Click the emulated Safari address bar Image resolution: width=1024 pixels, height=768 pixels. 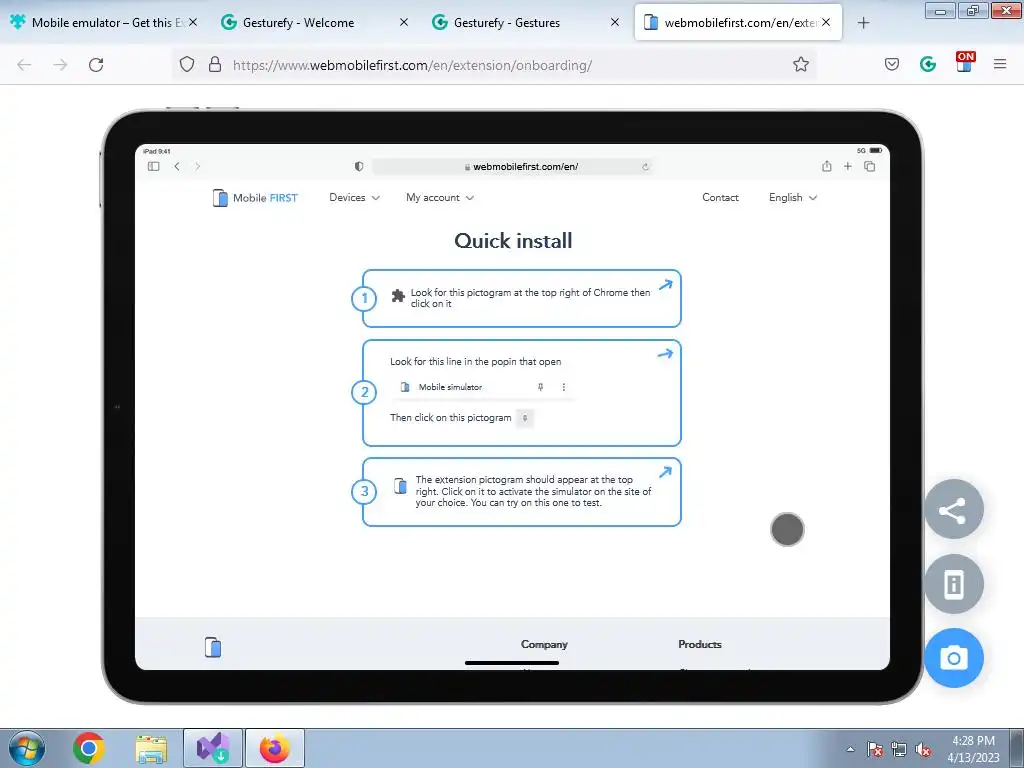coord(513,167)
